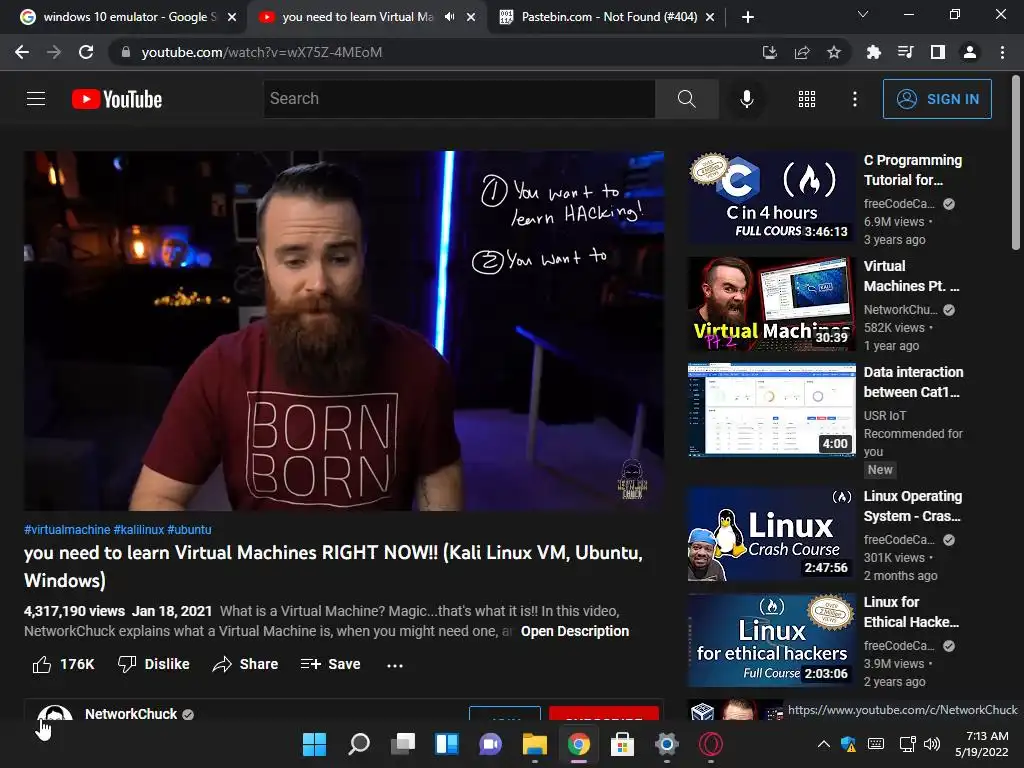Click the video player to pause
The width and height of the screenshot is (1024, 768).
(344, 330)
